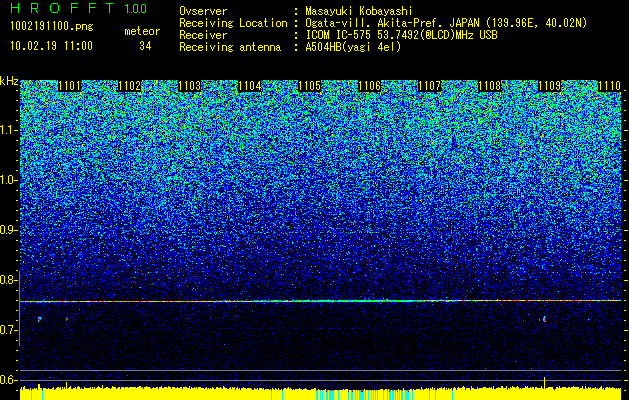Click the Receiving antenna label
This screenshot has width=629, height=400.
230,47
